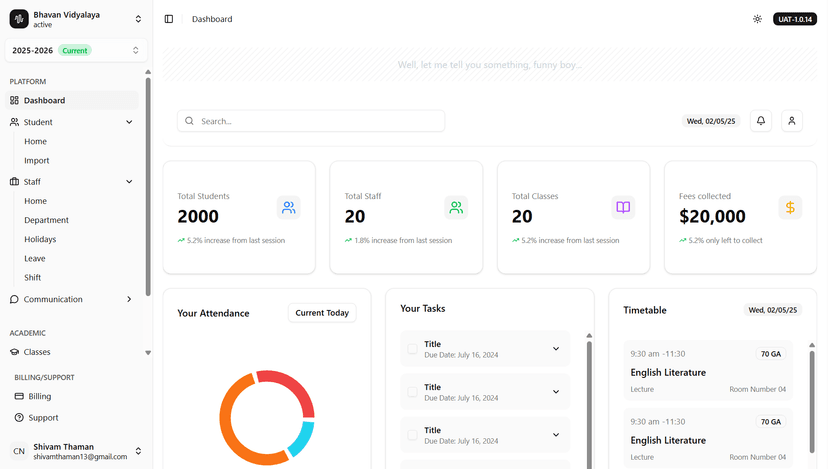Check the first Title task checkbox
828x469 pixels.
point(412,349)
